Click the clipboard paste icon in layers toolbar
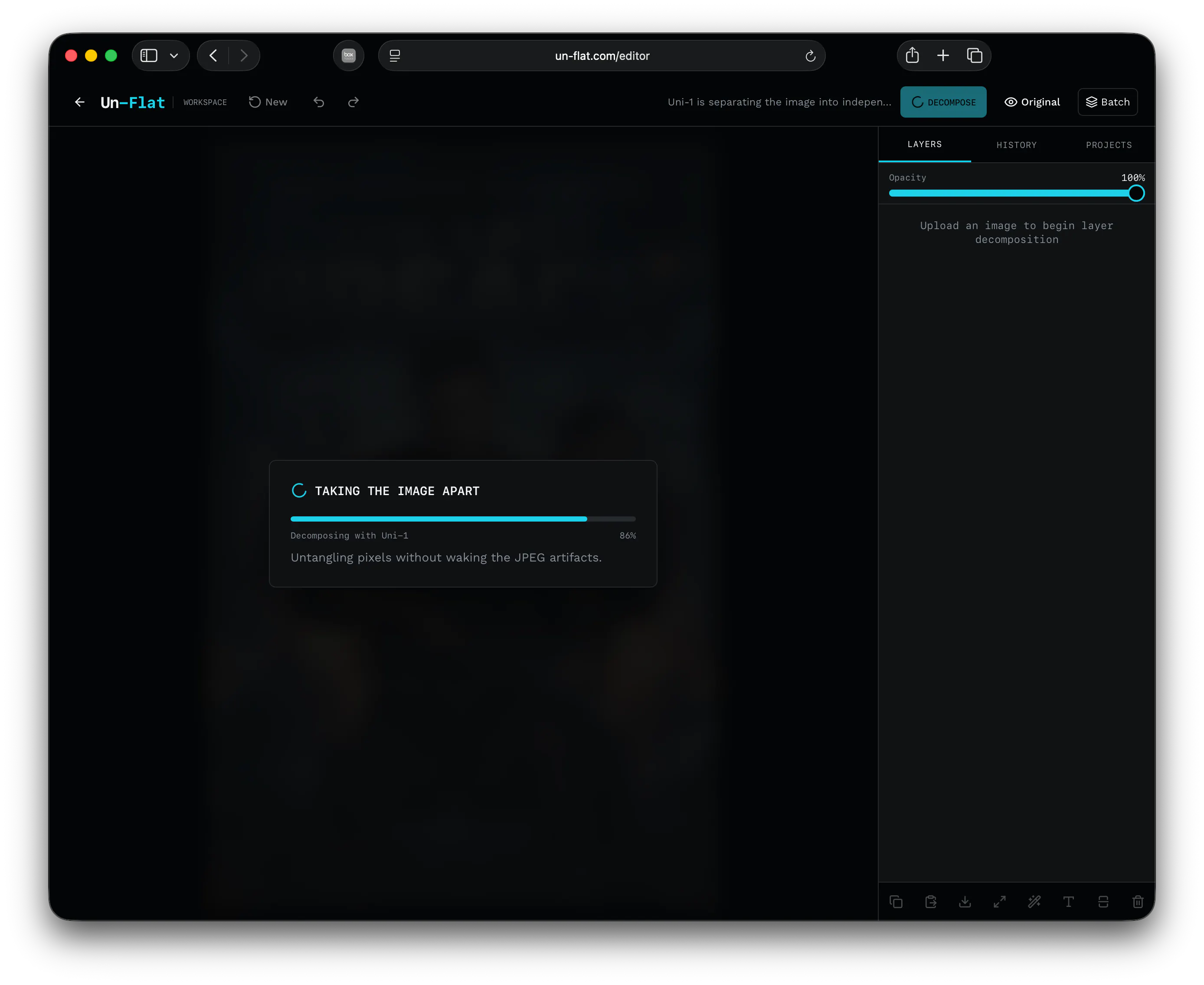 pyautogui.click(x=931, y=902)
